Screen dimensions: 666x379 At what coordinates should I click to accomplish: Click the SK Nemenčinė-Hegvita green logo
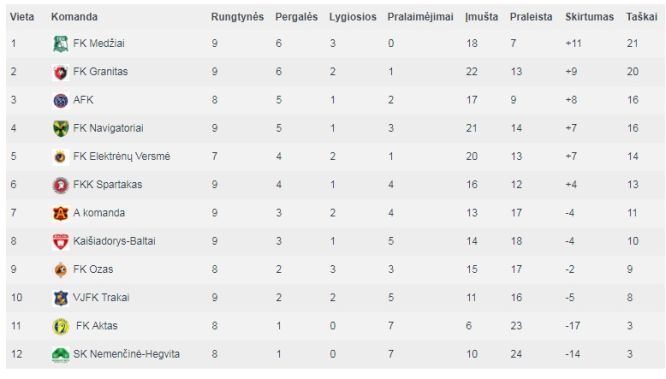tap(60, 354)
